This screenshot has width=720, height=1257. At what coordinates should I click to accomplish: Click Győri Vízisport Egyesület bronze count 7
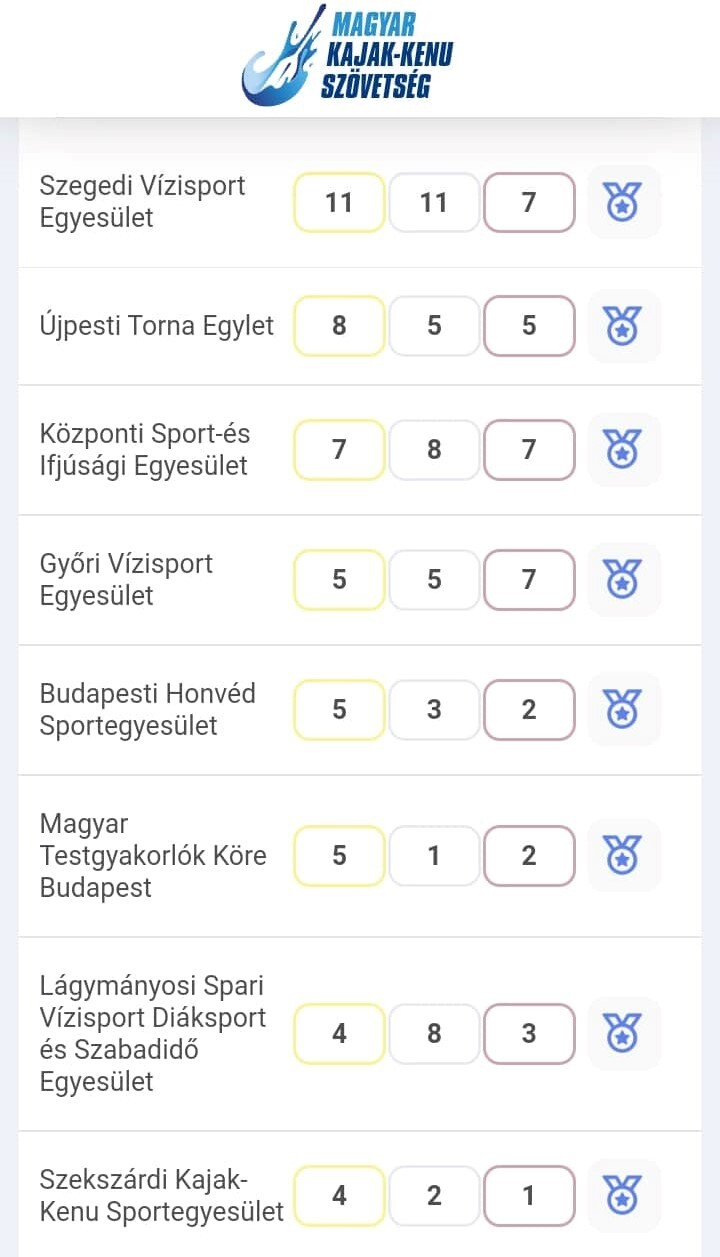pos(529,579)
